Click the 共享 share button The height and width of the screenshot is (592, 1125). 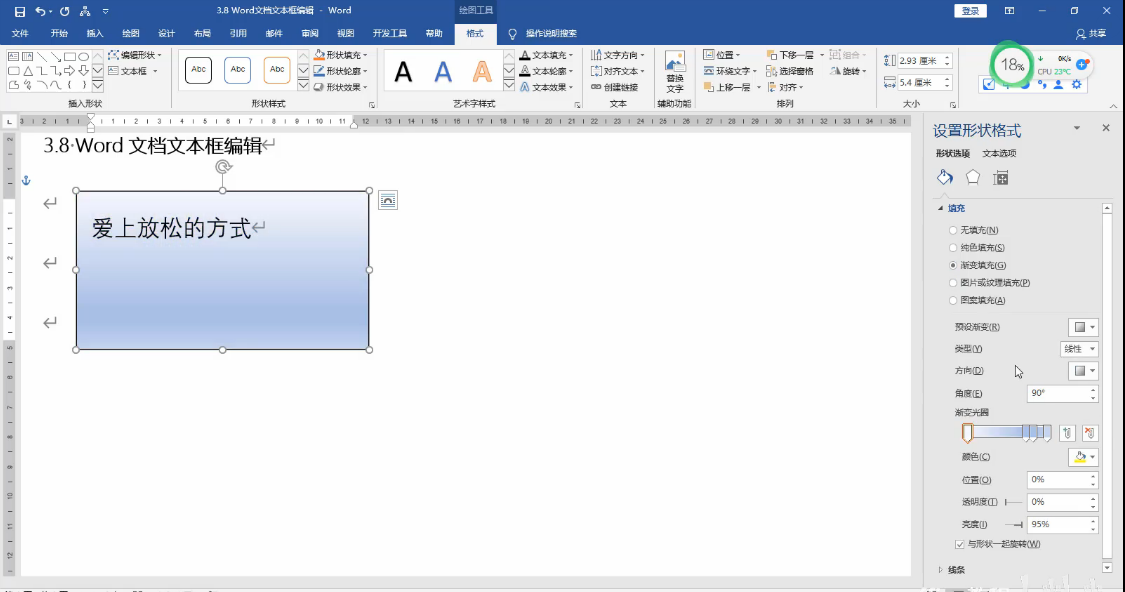[1091, 34]
